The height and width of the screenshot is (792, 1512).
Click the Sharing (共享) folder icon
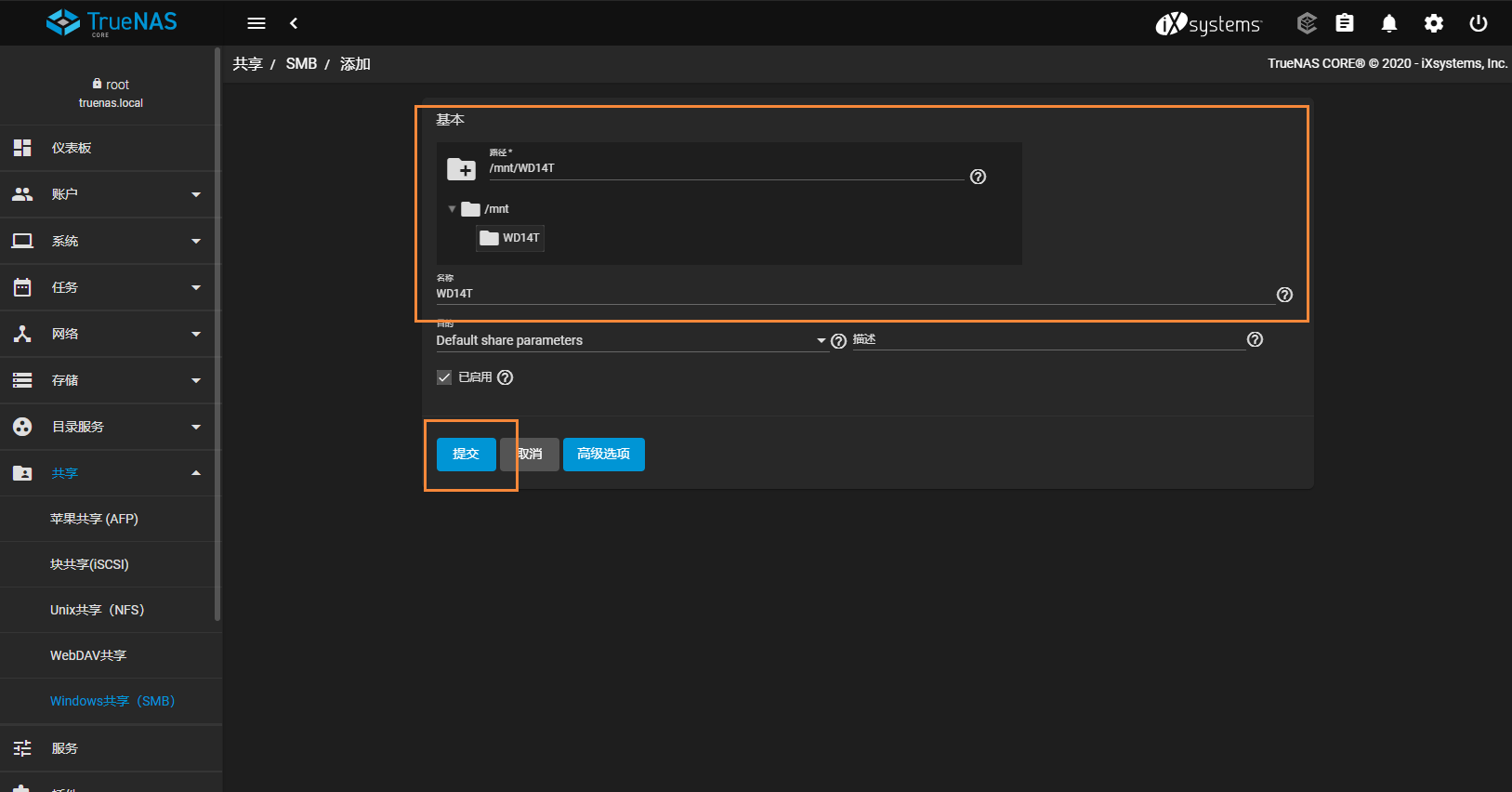(x=22, y=473)
